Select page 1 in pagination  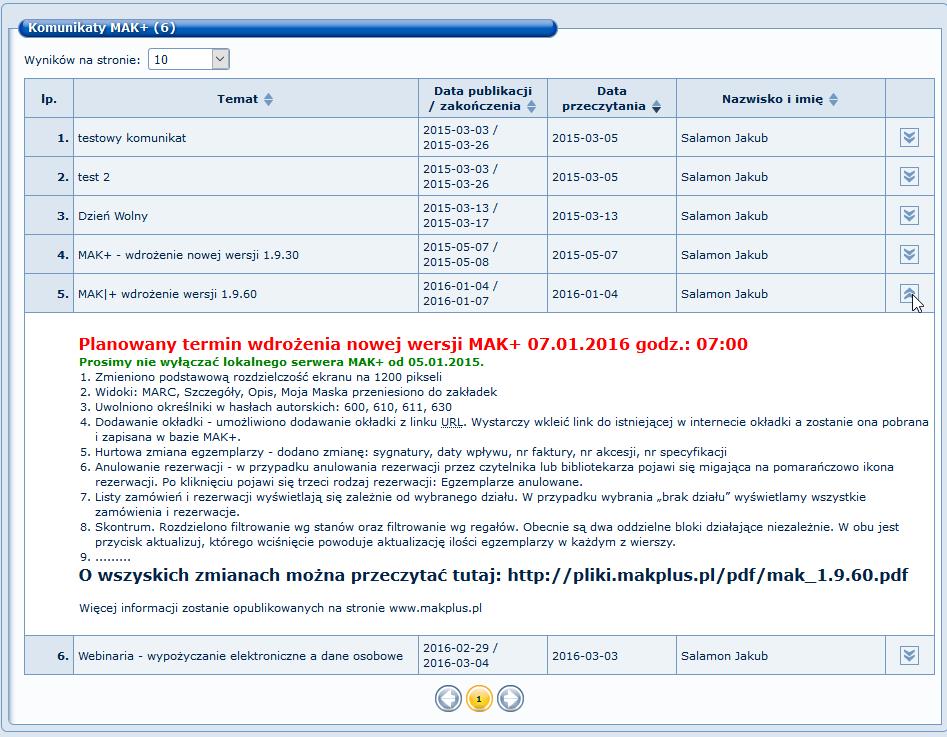click(479, 699)
